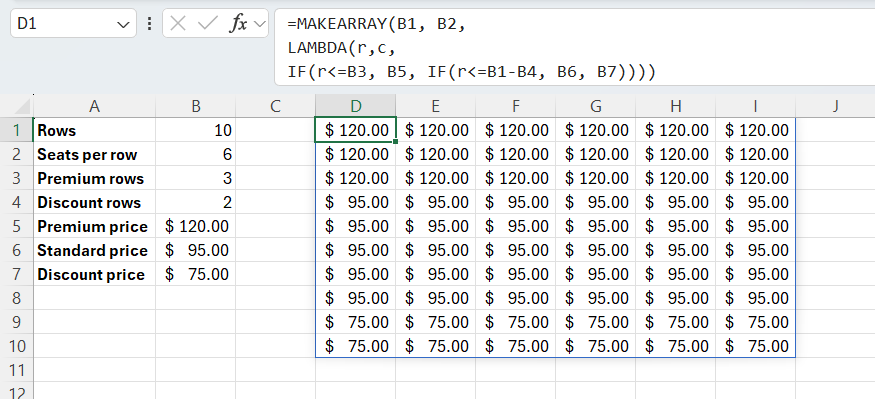This screenshot has width=875, height=399.
Task: Click active cell D1 with $120.00
Action: coord(355,130)
